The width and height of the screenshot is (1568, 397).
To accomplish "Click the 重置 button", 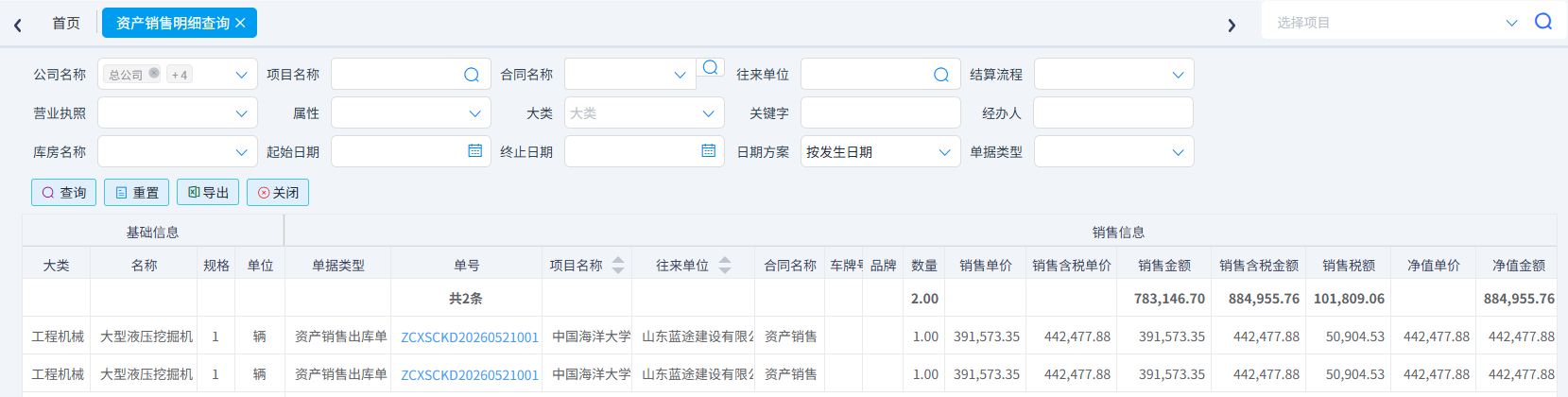I will pyautogui.click(x=136, y=192).
